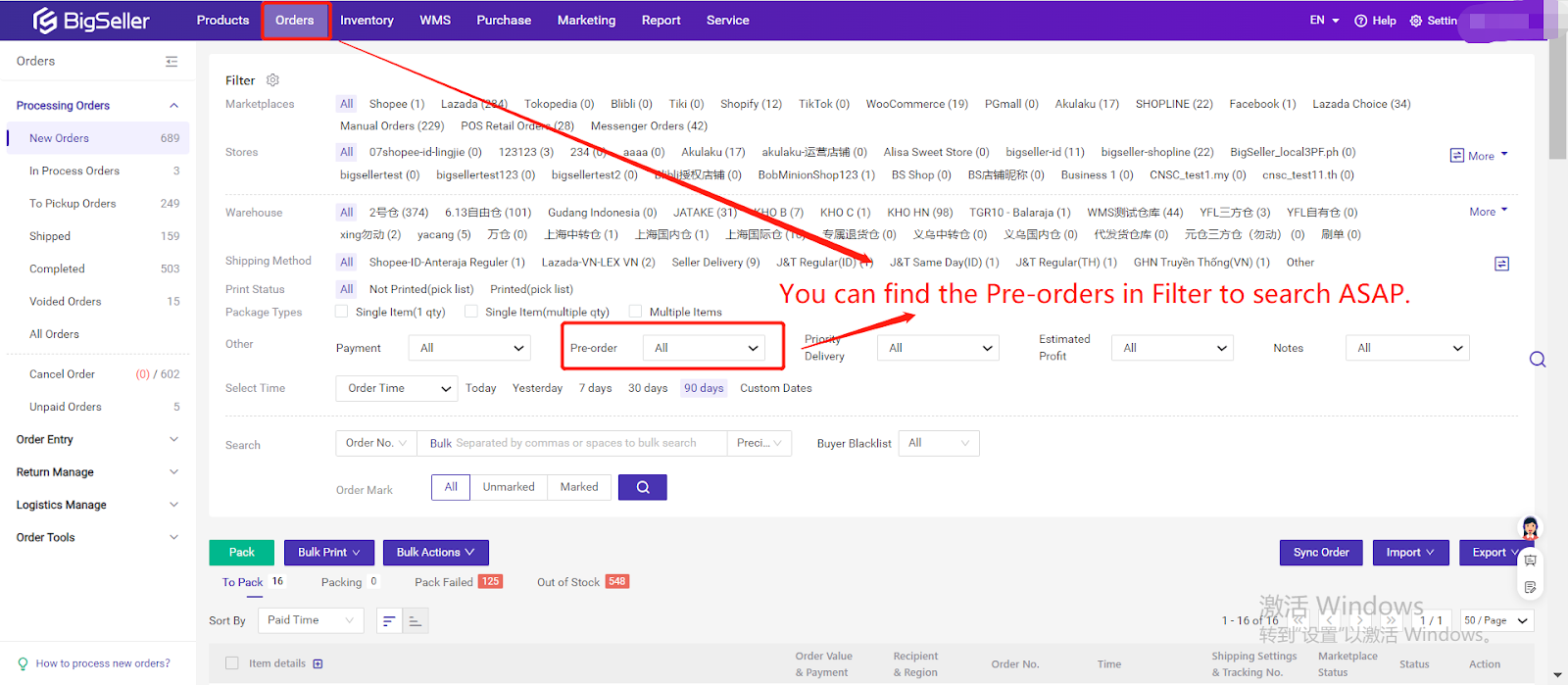This screenshot has height=685, width=1568.
Task: Open the Paid Time sort dropdown
Action: point(311,620)
